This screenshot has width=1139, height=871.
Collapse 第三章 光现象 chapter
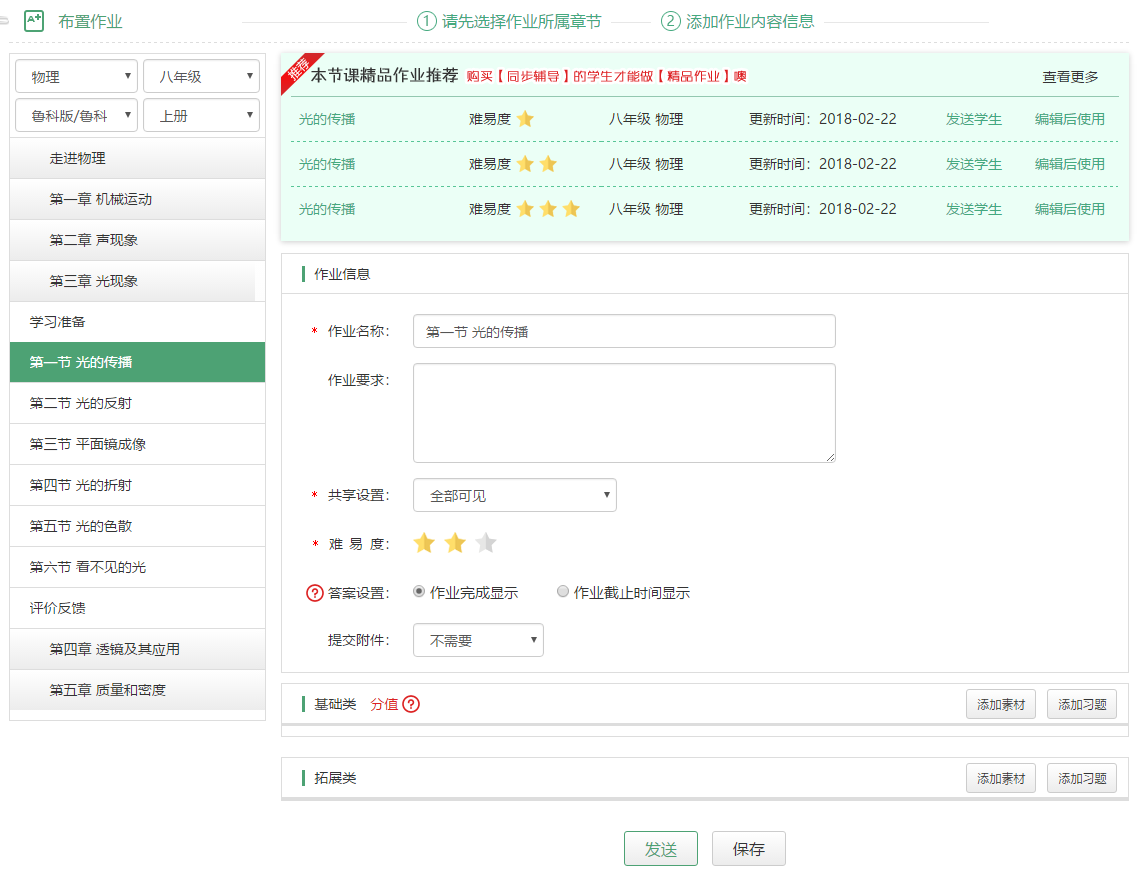[137, 280]
